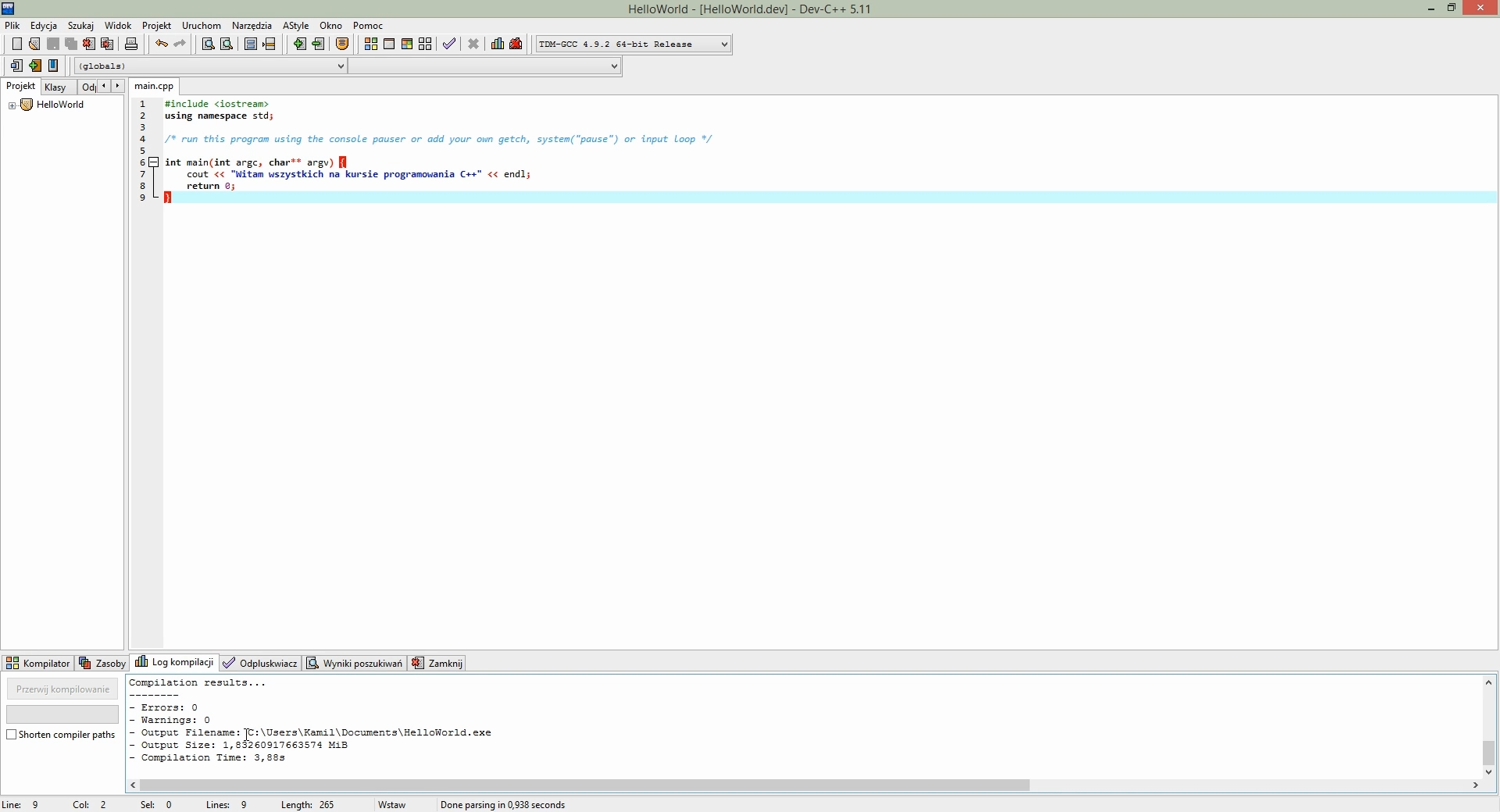Click the main.cpp editor tab
The height and width of the screenshot is (812, 1500).
tap(154, 87)
